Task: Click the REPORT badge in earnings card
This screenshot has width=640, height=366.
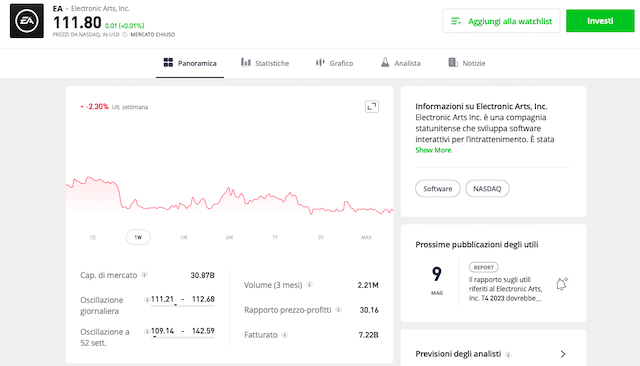Action: pos(484,267)
